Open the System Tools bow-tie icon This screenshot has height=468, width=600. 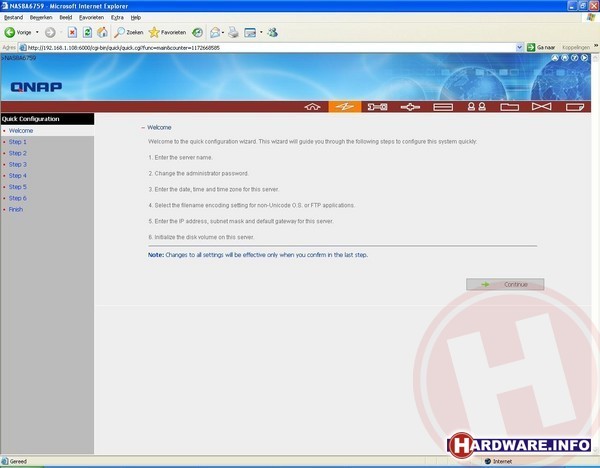pyautogui.click(x=541, y=106)
